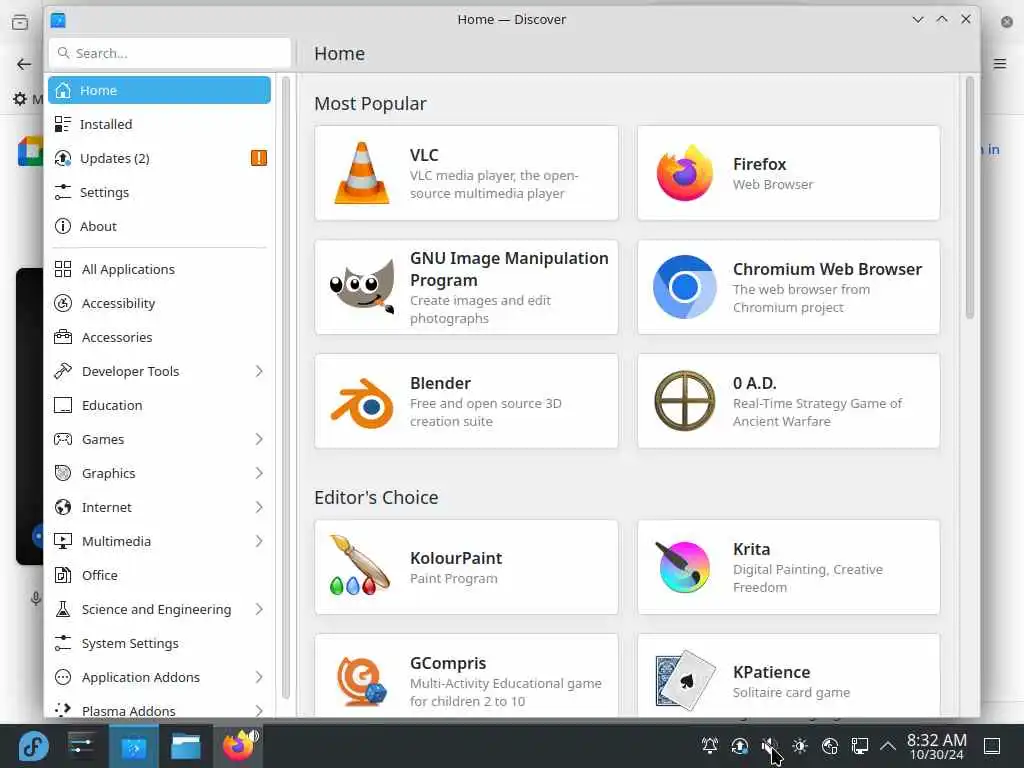This screenshot has height=768, width=1024.
Task: Expand the Developer Tools category
Action: (259, 371)
